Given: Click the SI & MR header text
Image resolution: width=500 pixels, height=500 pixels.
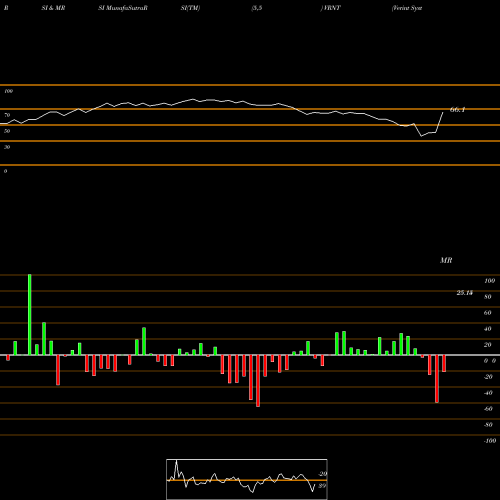Looking at the screenshot, I should [x=53, y=8].
